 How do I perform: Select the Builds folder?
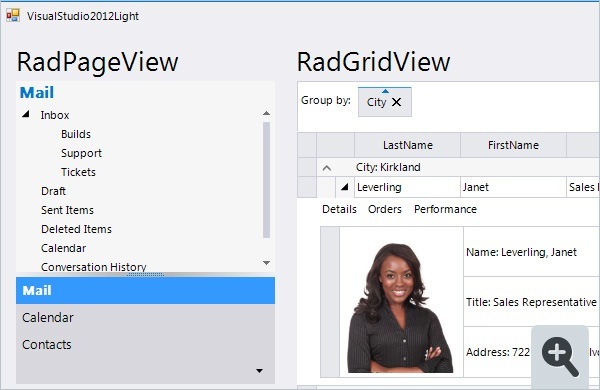point(76,134)
